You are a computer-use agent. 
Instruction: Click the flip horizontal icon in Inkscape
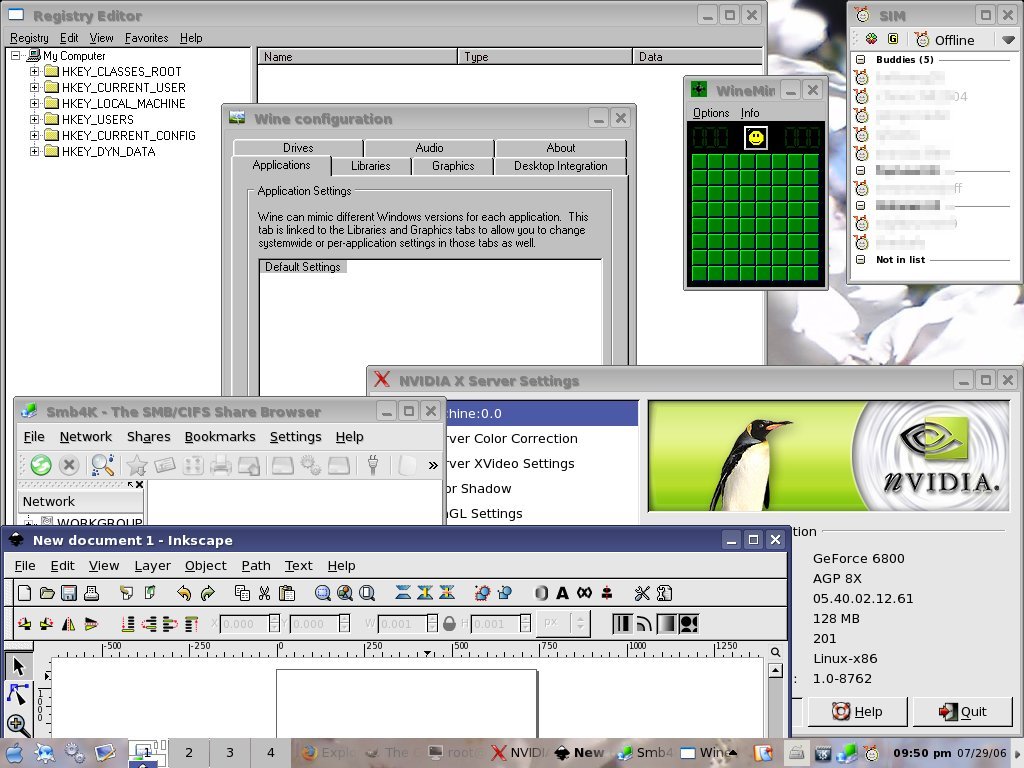pyautogui.click(x=69, y=624)
